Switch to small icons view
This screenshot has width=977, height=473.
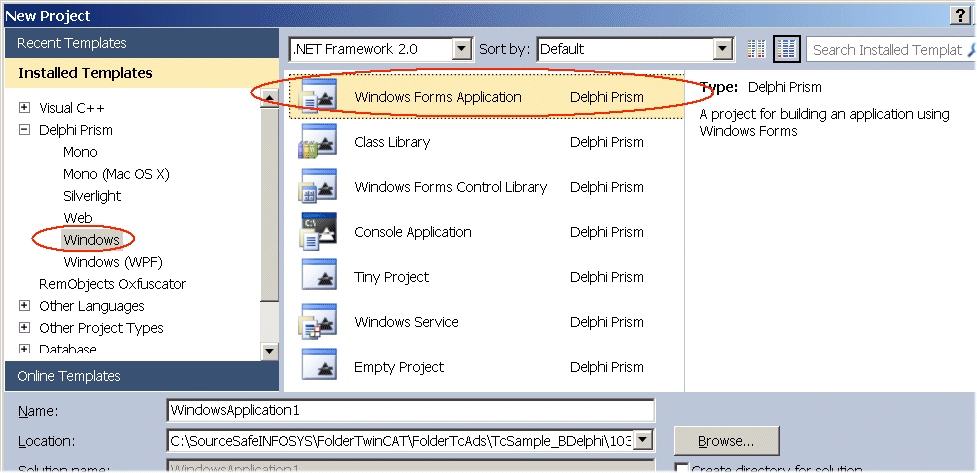756,49
